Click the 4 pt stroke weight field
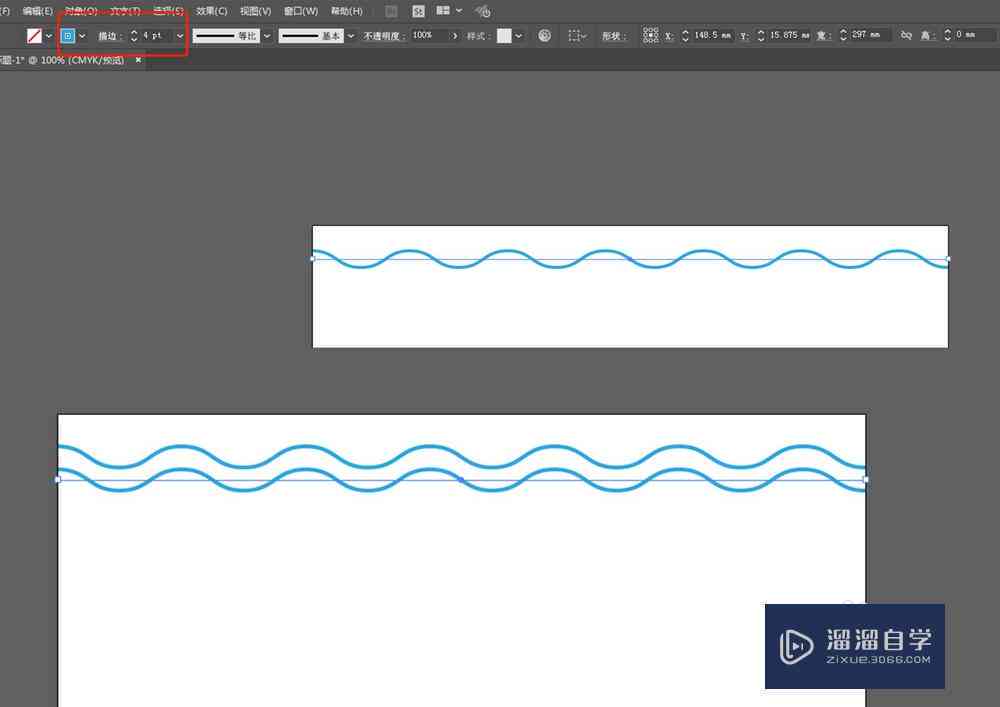This screenshot has height=707, width=1000. tap(156, 36)
